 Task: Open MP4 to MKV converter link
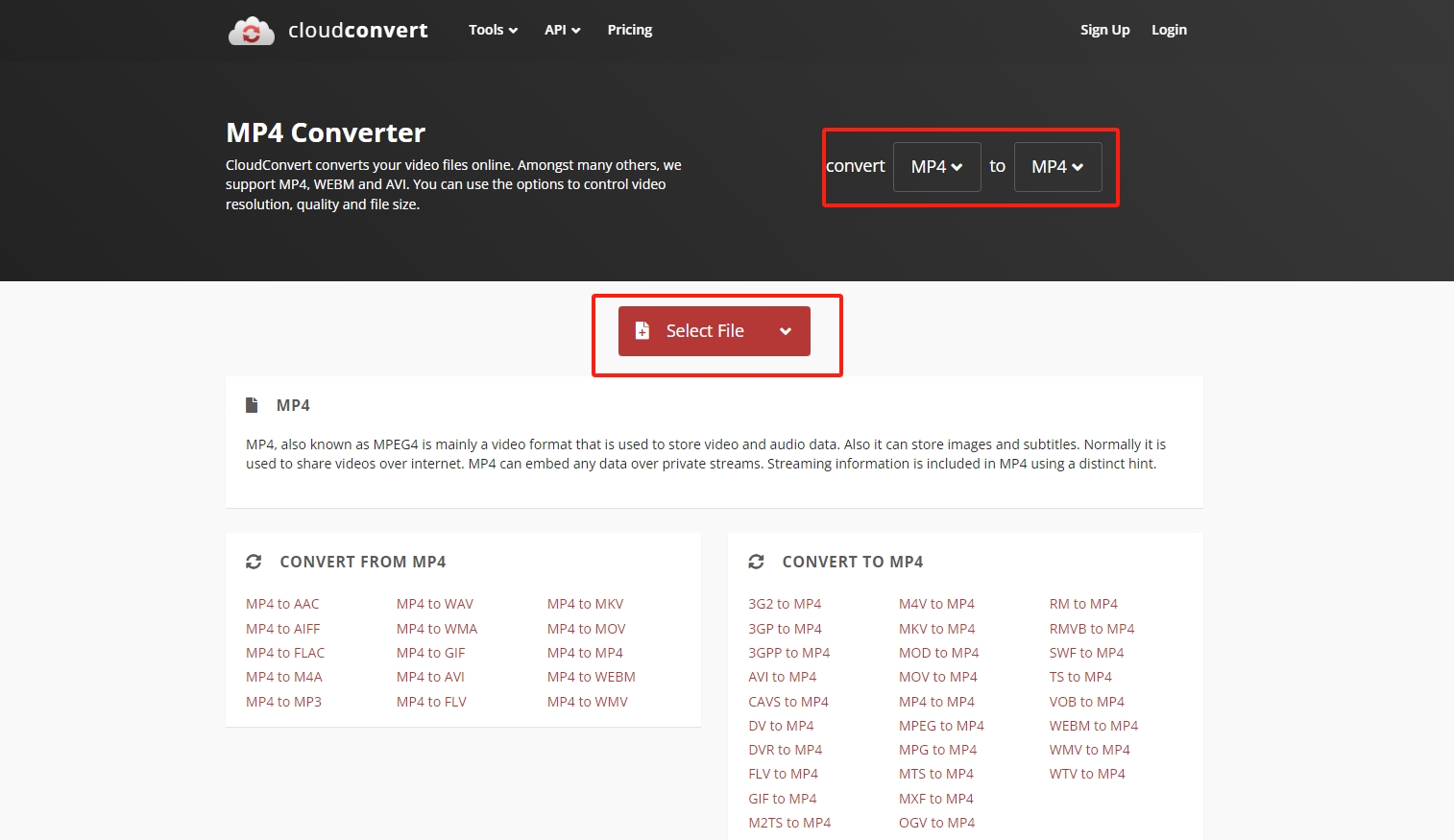click(x=586, y=604)
